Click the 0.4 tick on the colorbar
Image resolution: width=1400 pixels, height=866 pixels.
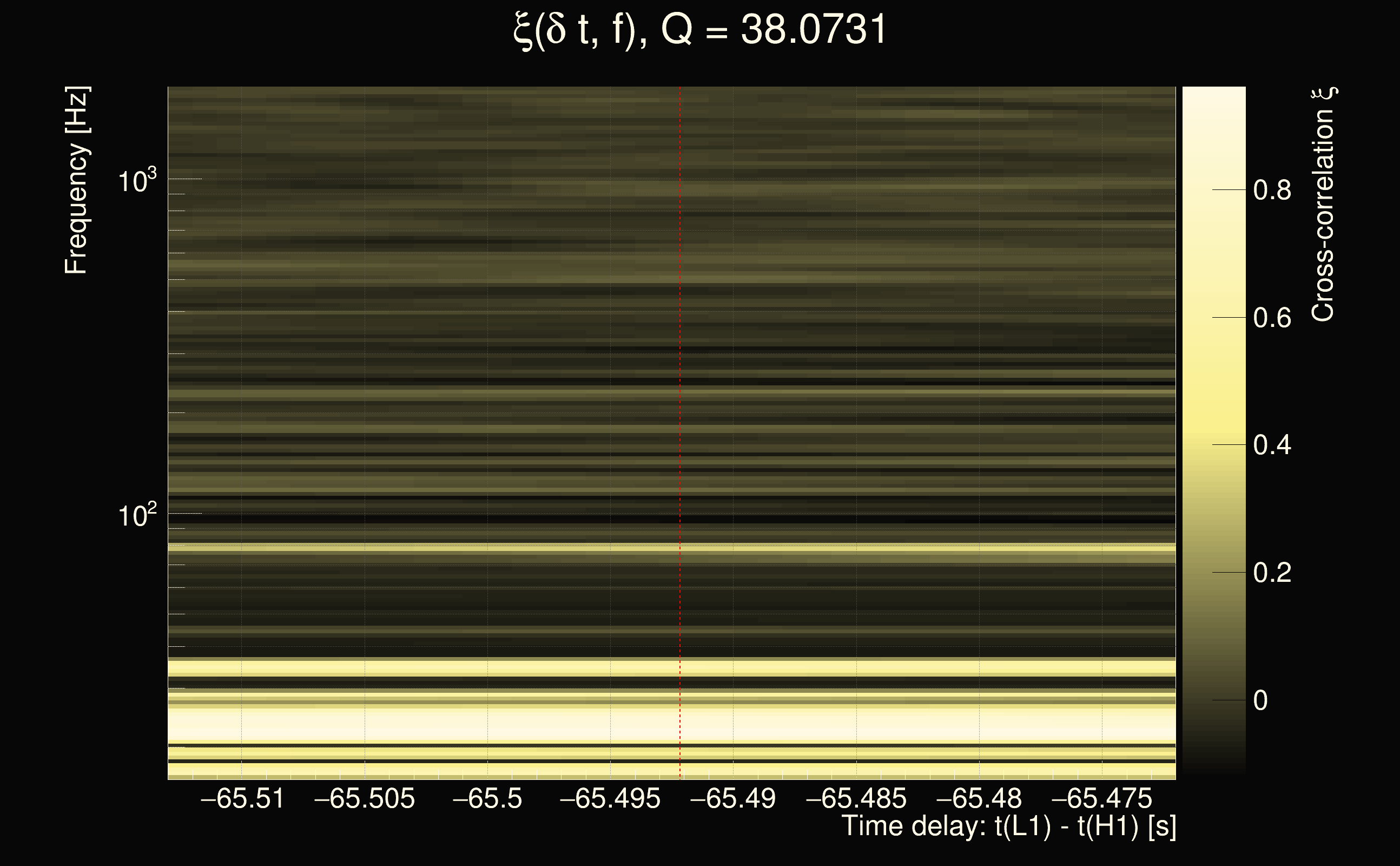pyautogui.click(x=1272, y=445)
